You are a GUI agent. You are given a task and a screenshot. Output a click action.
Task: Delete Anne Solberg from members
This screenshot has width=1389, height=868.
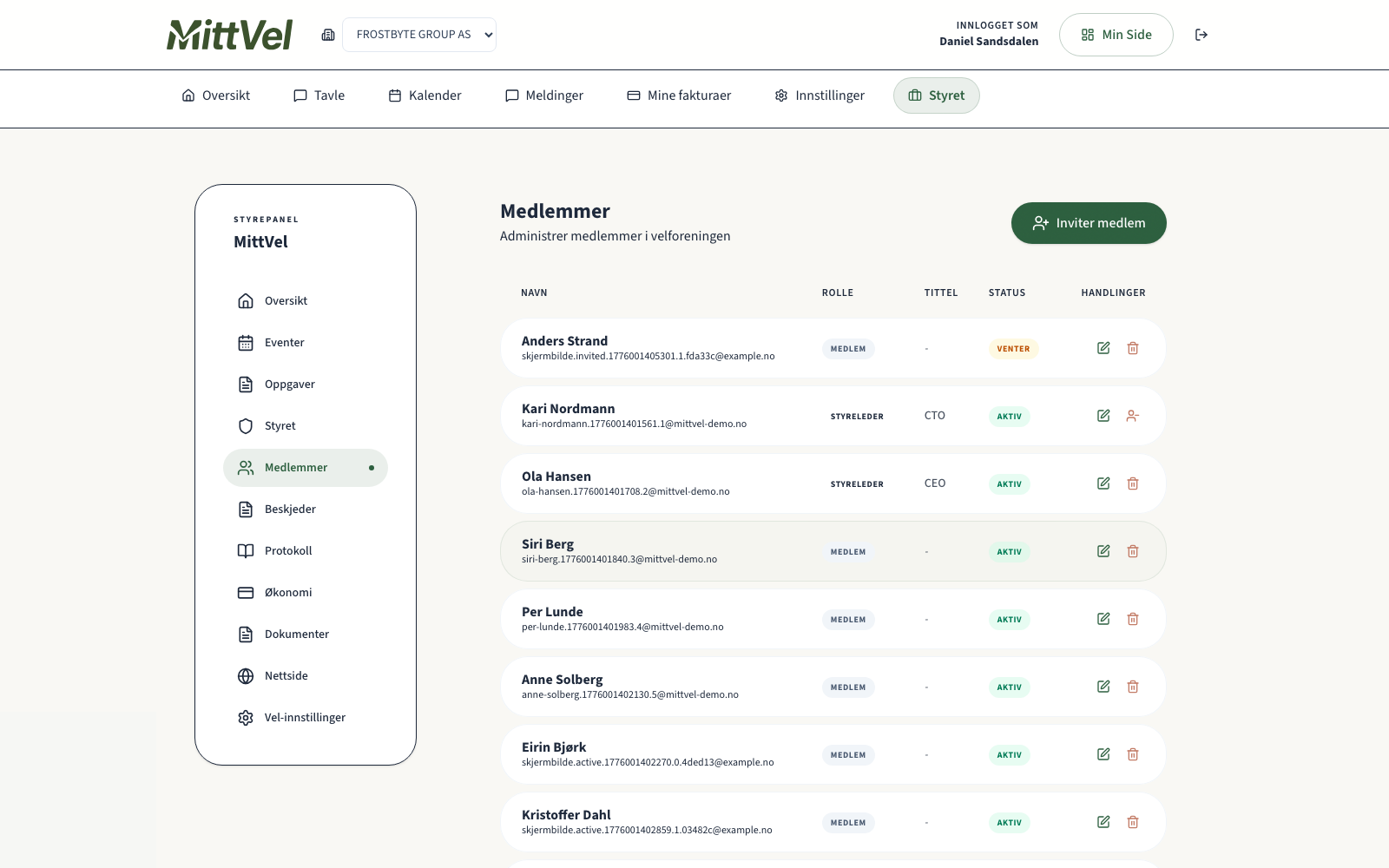[x=1133, y=687]
